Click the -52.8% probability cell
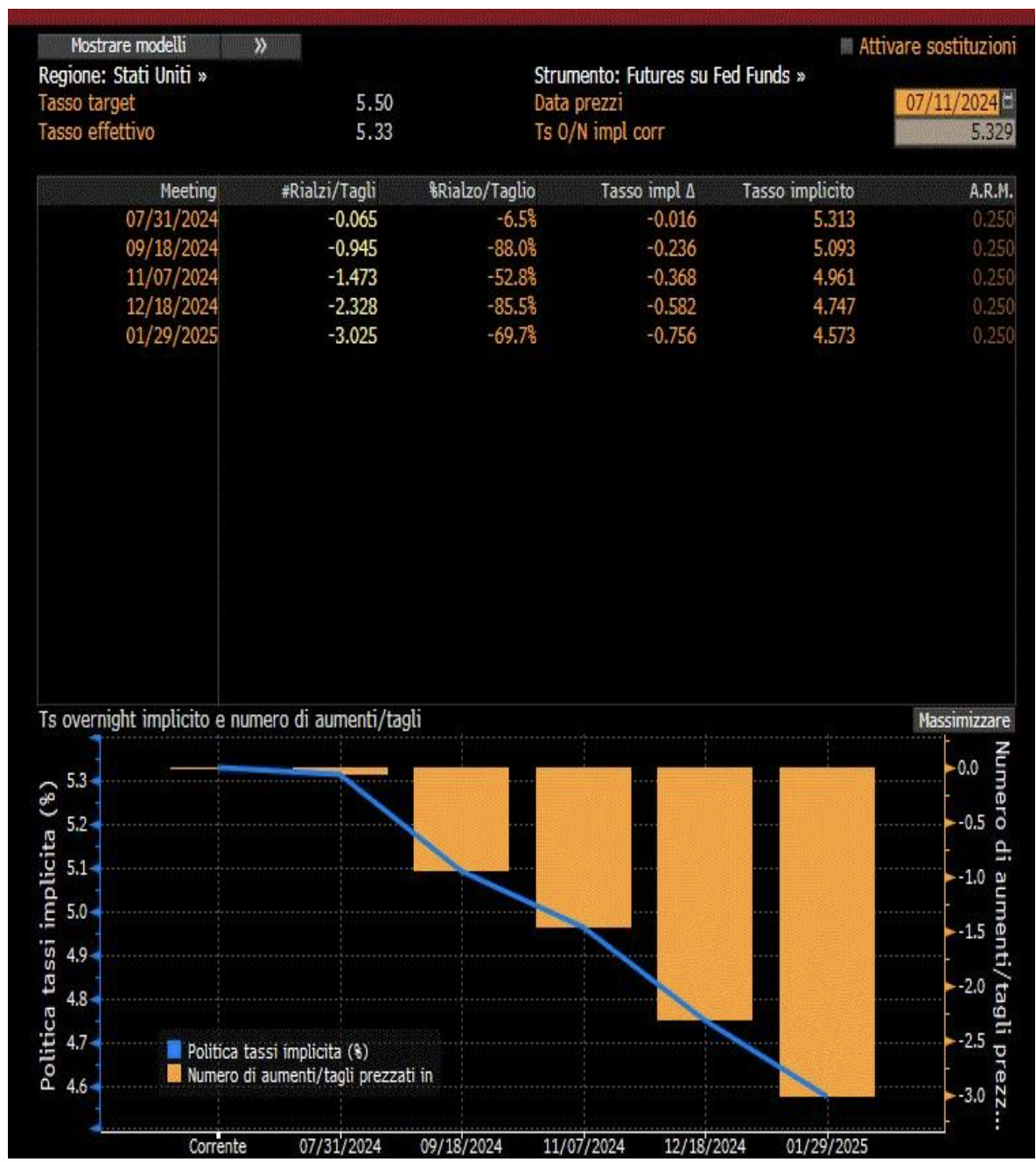1036x1162 pixels. (x=512, y=277)
